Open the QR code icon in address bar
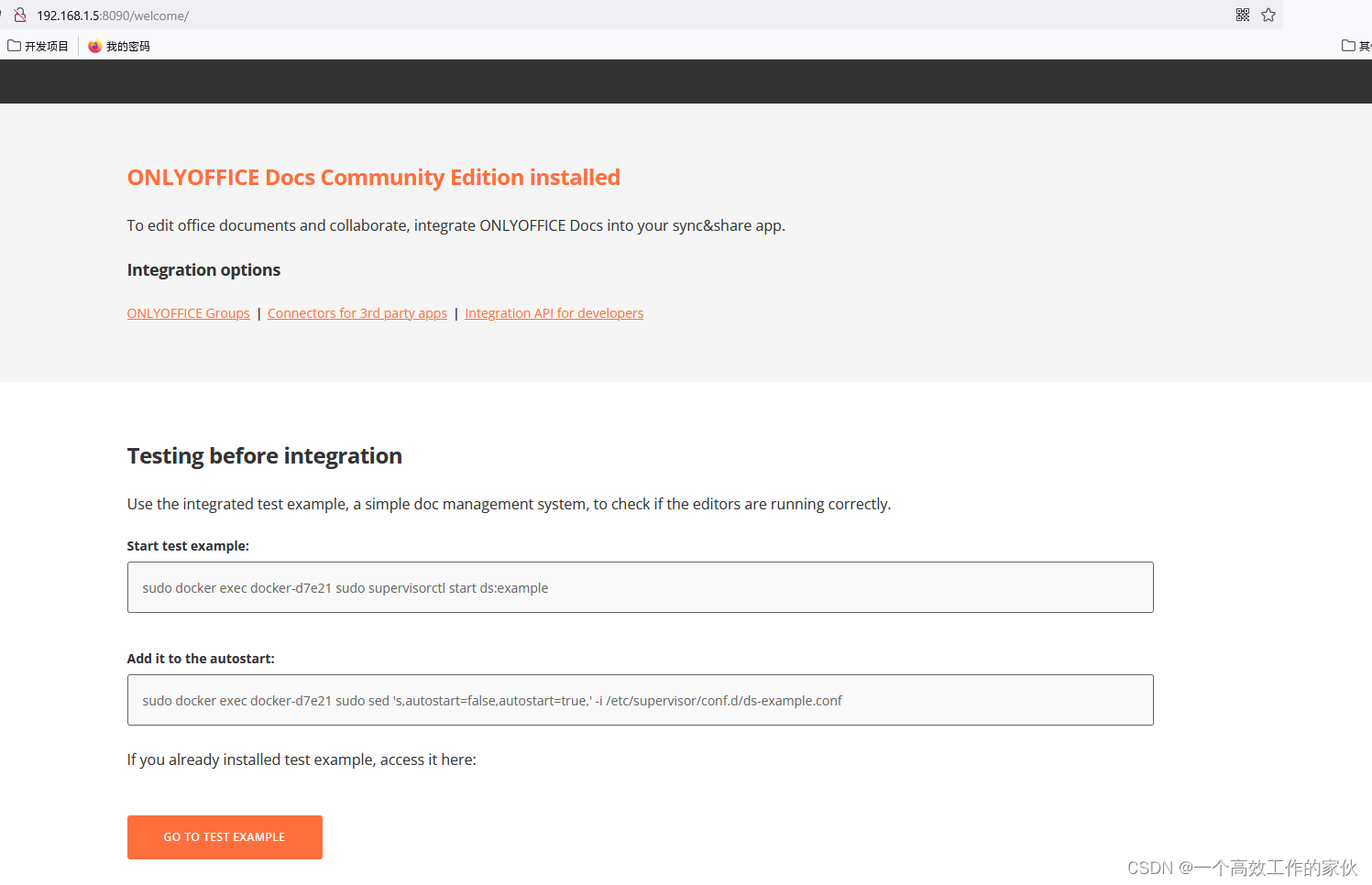 point(1243,15)
